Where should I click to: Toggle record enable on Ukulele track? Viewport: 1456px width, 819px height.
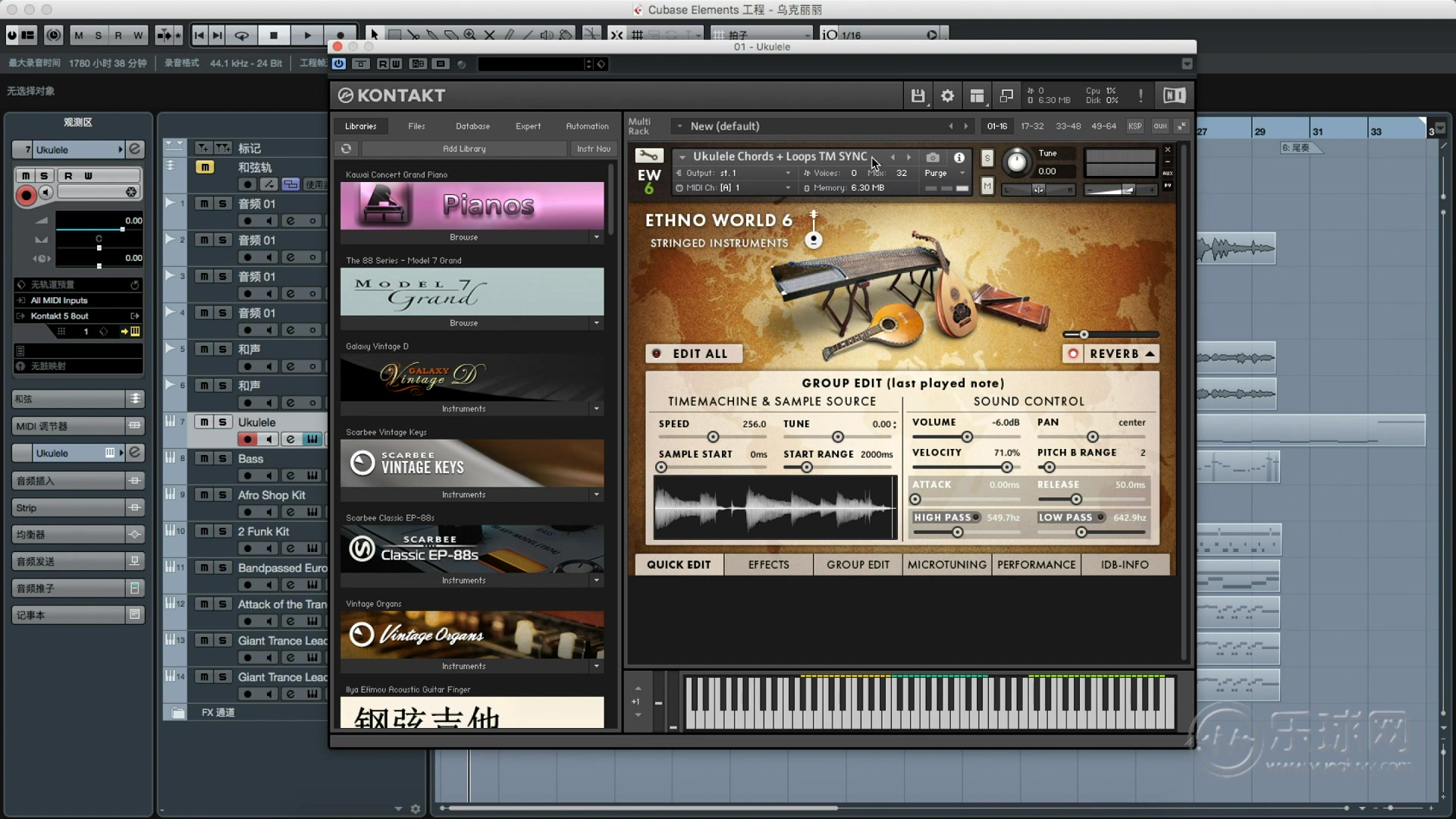tap(247, 439)
